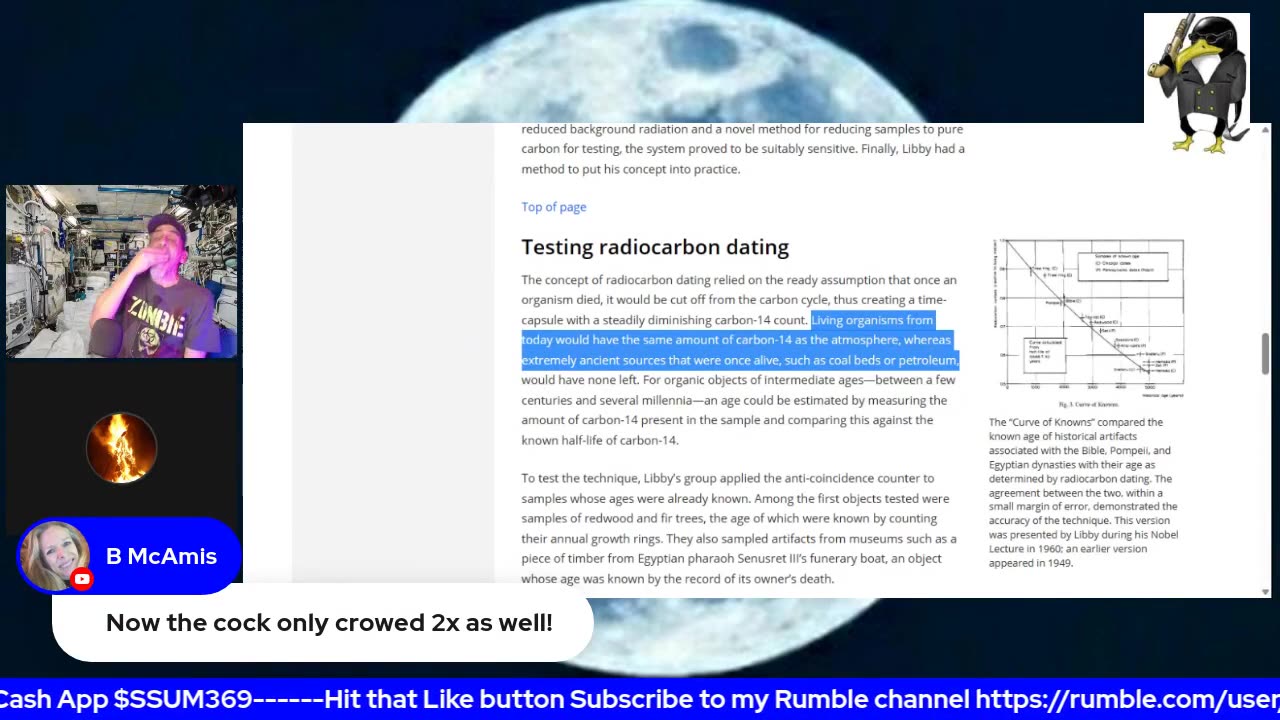
Task: Click the YouTube badge on avatar
Action: [82, 579]
